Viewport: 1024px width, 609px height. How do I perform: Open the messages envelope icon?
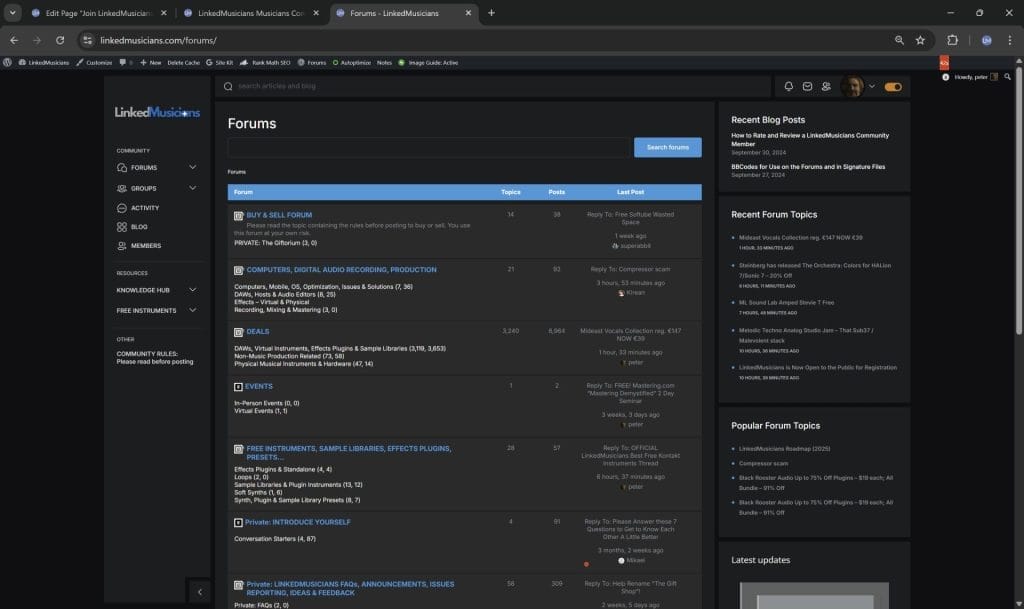[x=807, y=87]
